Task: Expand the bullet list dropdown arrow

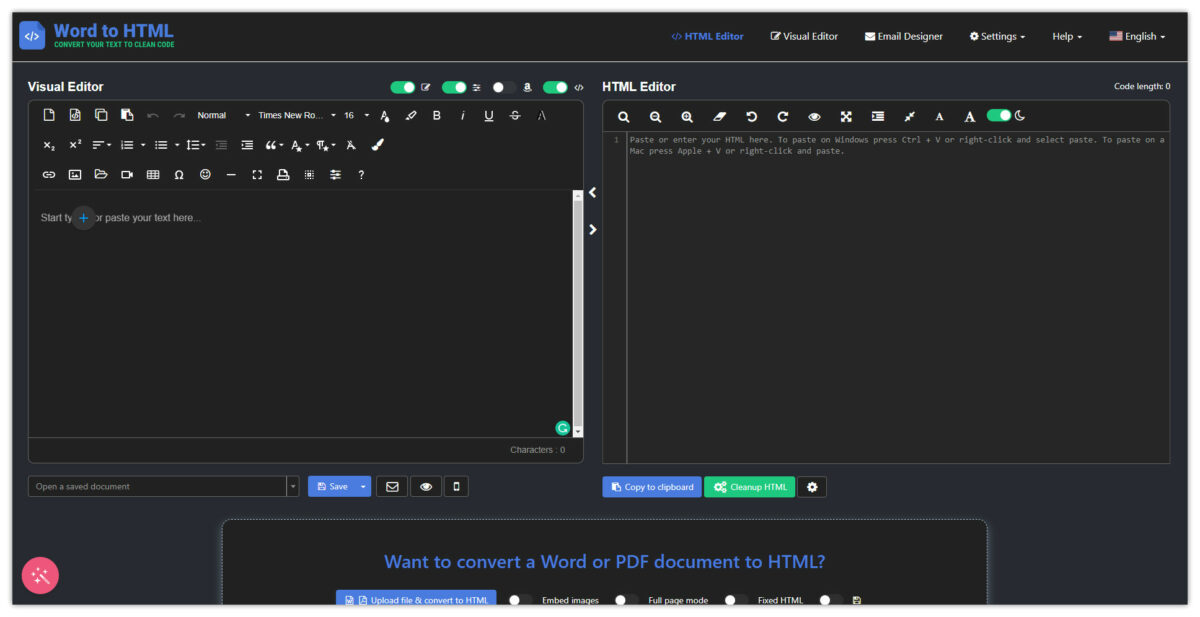Action: point(177,145)
